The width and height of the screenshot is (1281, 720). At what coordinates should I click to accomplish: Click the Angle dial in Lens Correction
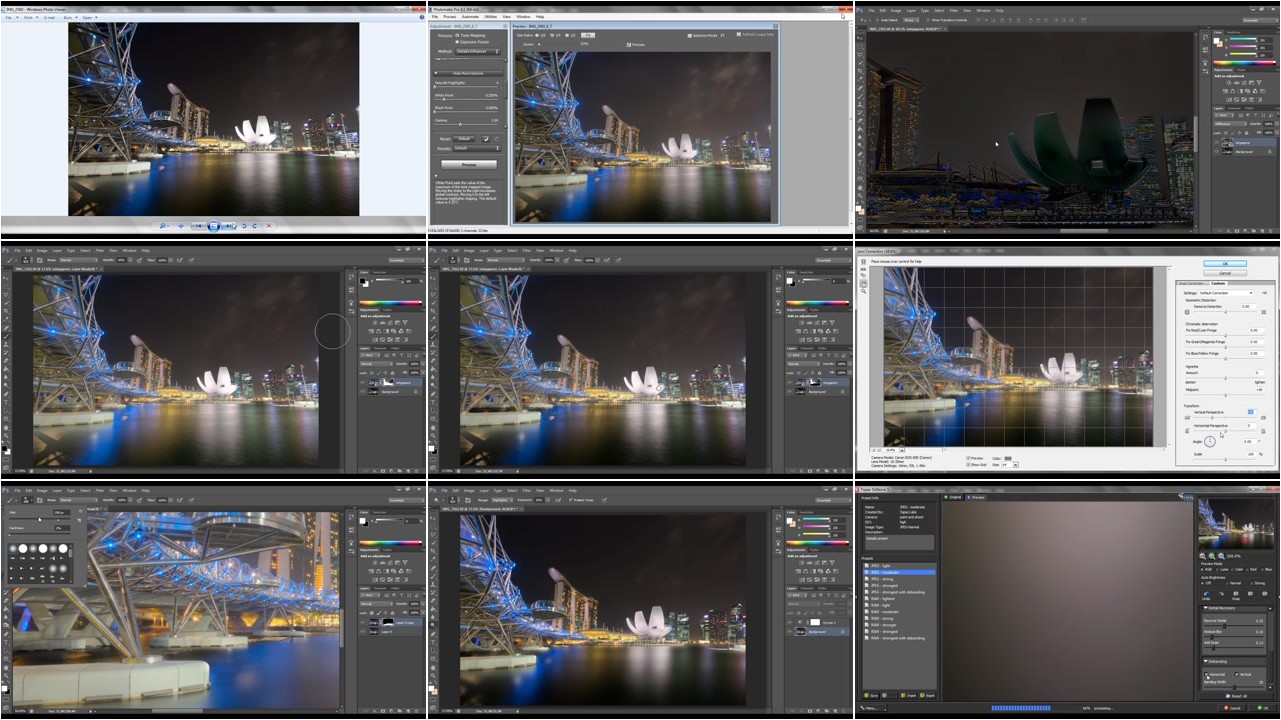[1210, 441]
